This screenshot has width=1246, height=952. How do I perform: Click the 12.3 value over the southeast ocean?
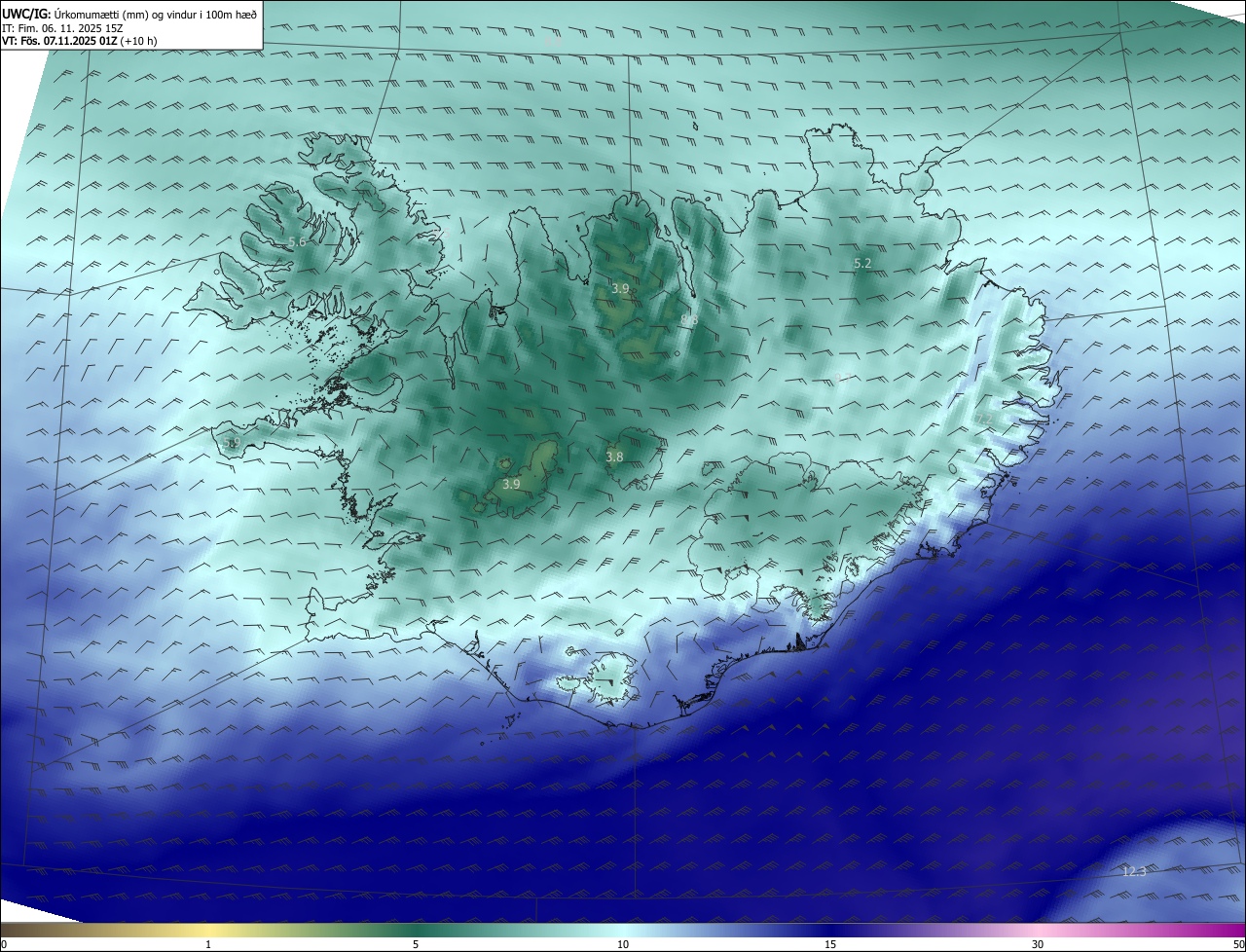point(1134,871)
